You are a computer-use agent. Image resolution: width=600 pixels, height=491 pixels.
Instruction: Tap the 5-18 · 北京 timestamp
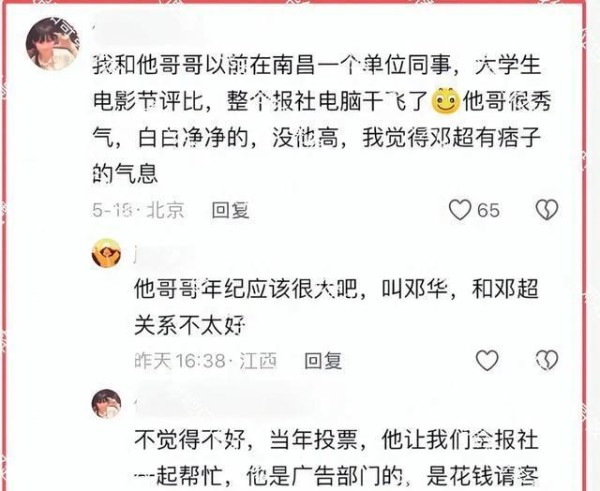(x=138, y=210)
